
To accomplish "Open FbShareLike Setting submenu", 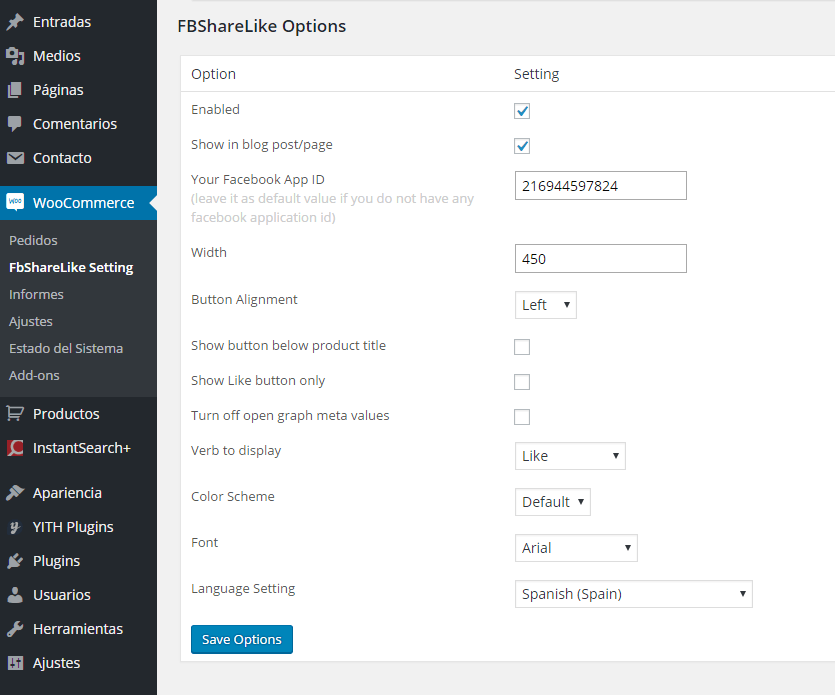I will (x=71, y=267).
